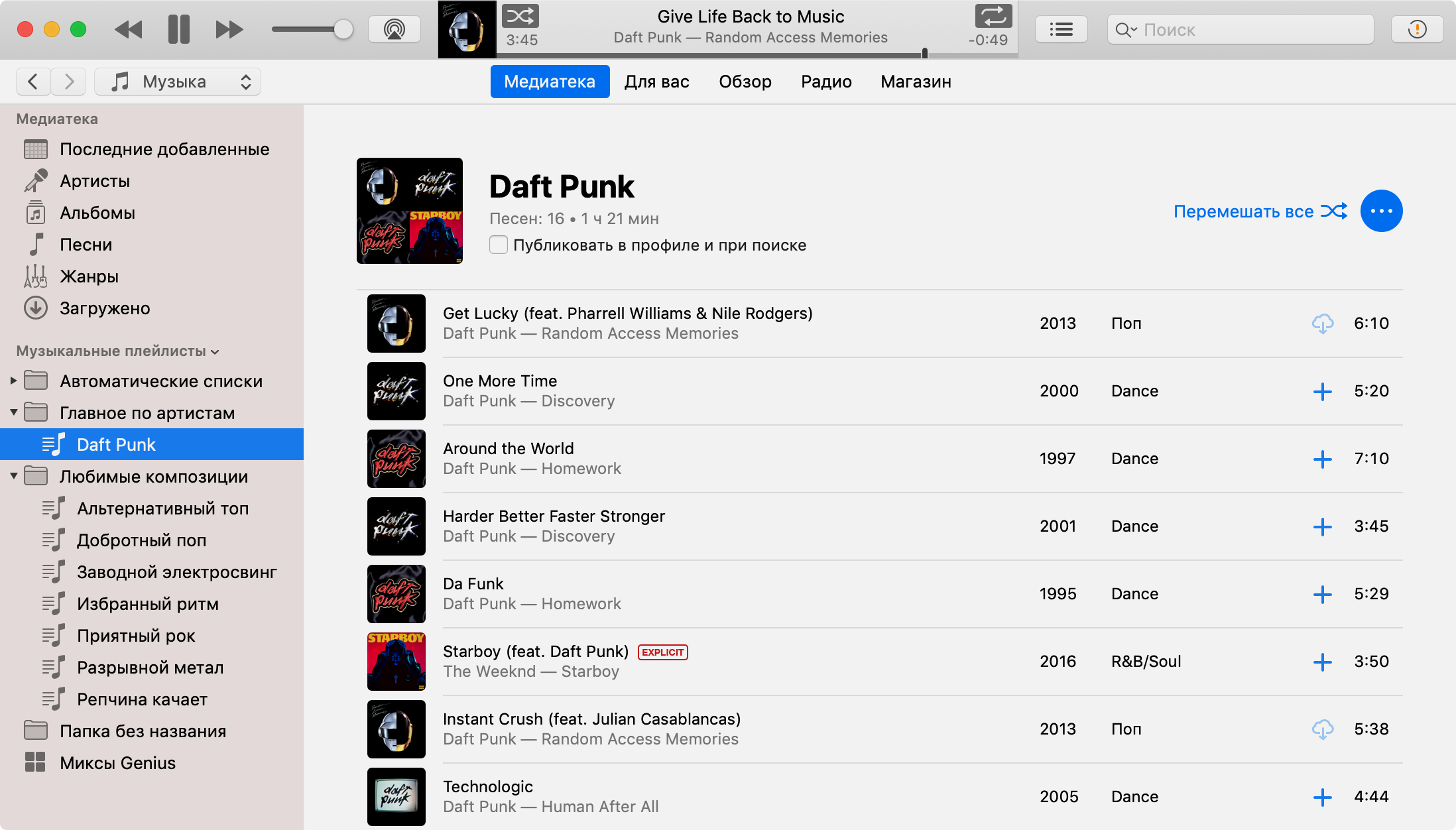Skip to the next track
Screen dimensions: 1456x830
[229, 30]
